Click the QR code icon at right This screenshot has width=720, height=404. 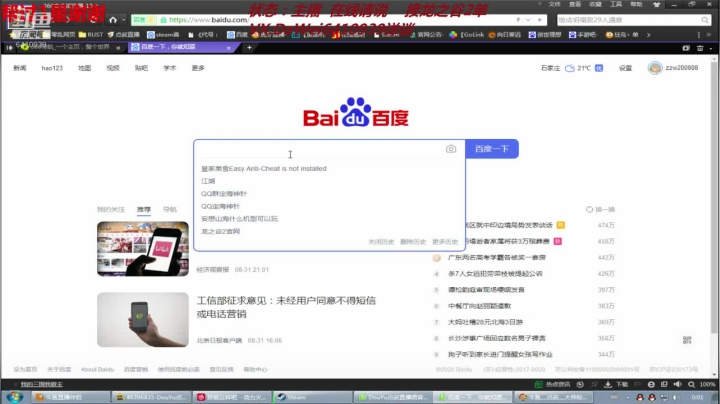[x=687, y=340]
